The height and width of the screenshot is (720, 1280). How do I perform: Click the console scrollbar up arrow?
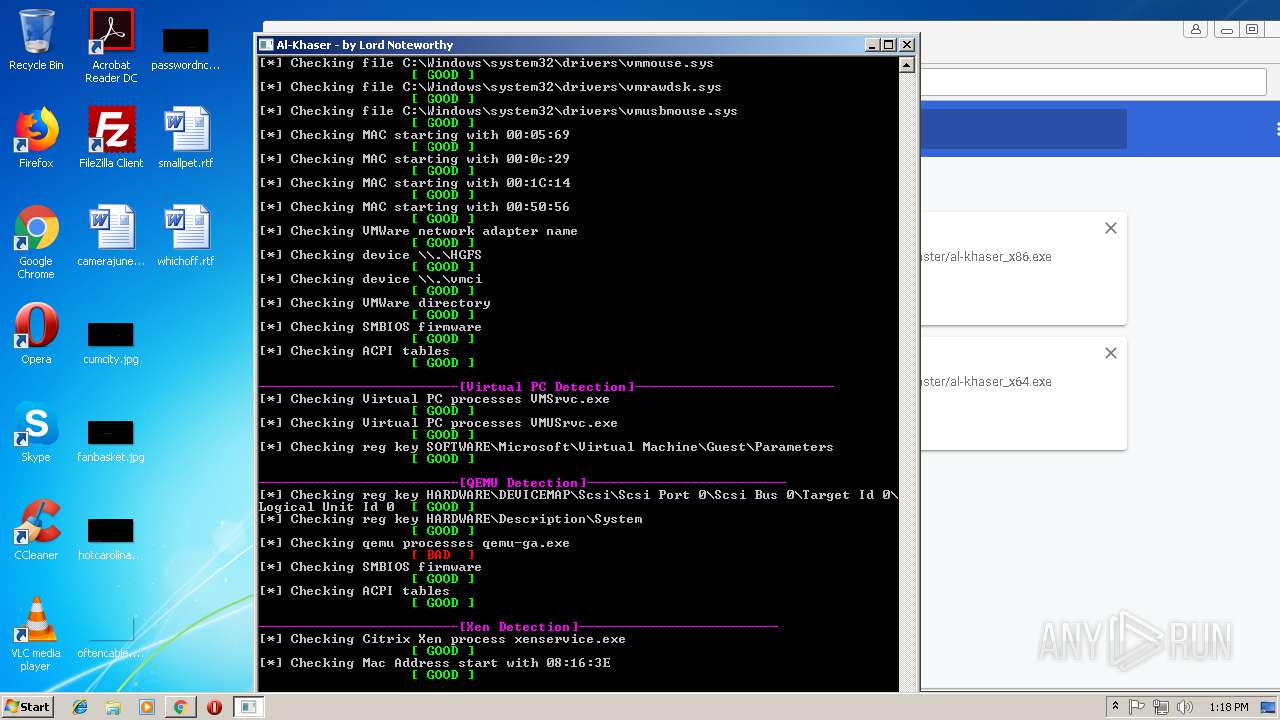click(x=906, y=65)
